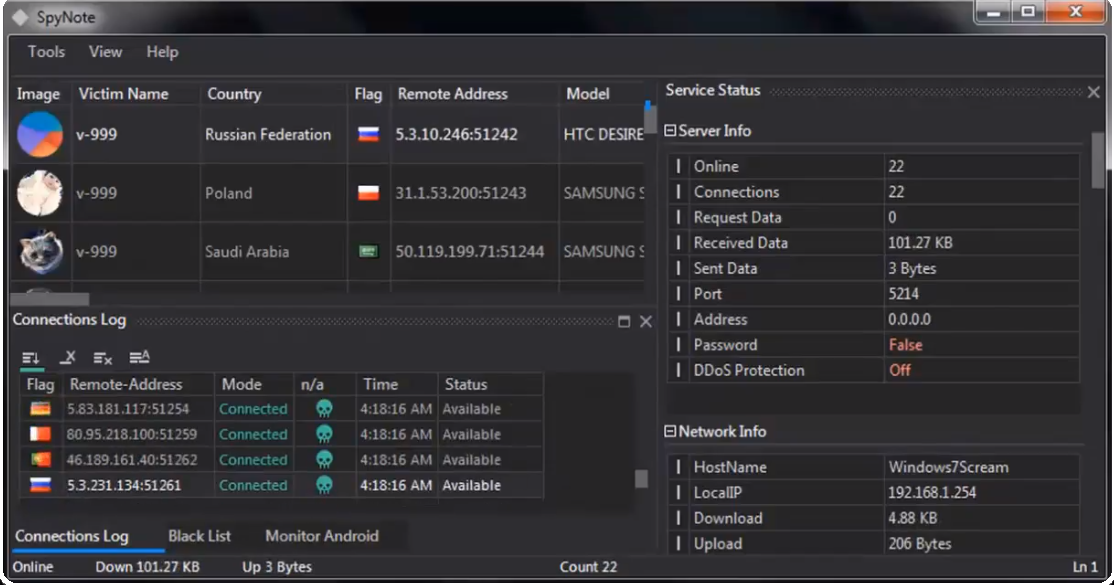The height and width of the screenshot is (585, 1114).
Task: Open the Tools menu
Action: click(46, 52)
